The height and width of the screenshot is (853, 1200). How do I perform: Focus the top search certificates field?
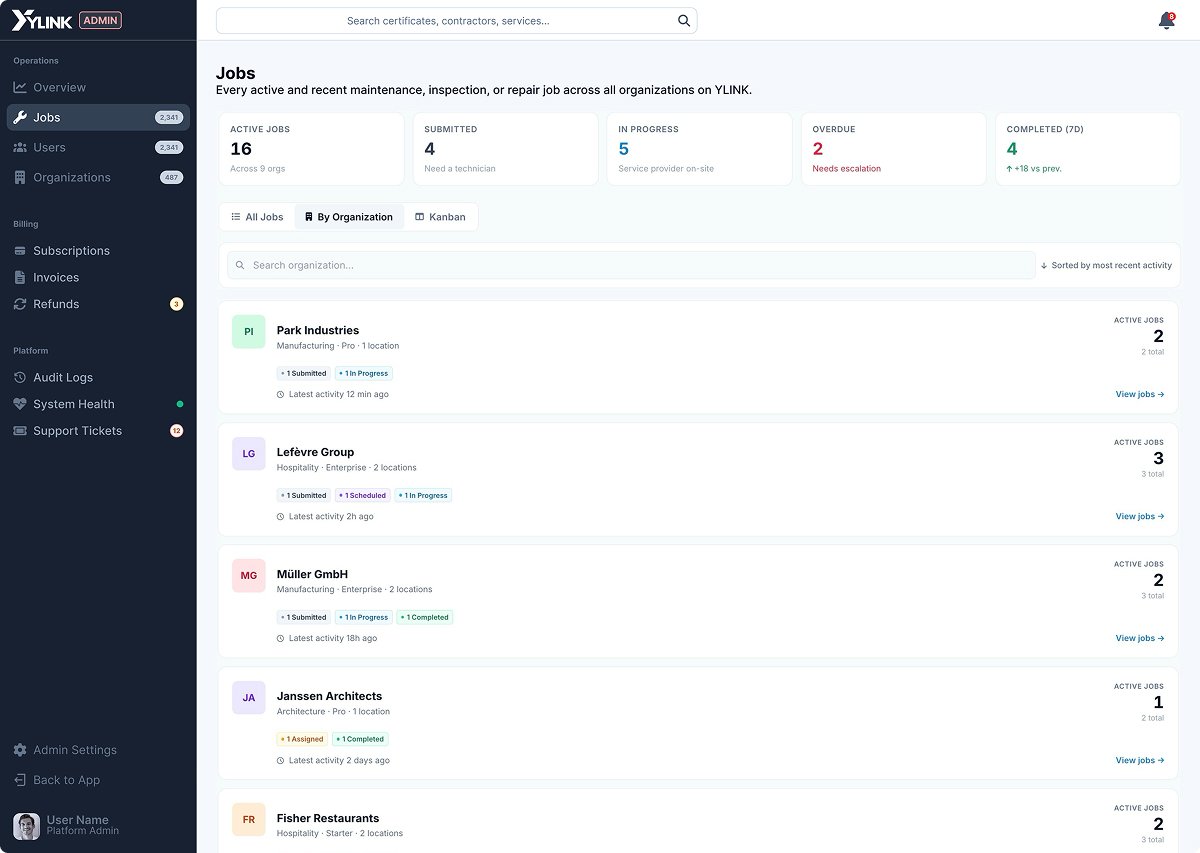click(x=456, y=20)
